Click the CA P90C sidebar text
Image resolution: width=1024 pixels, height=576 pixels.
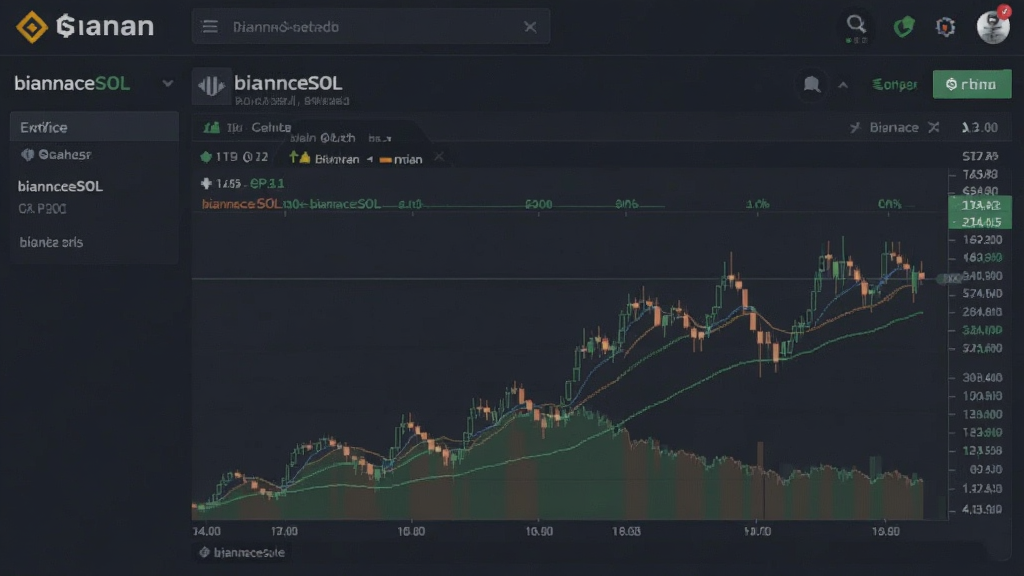42,209
